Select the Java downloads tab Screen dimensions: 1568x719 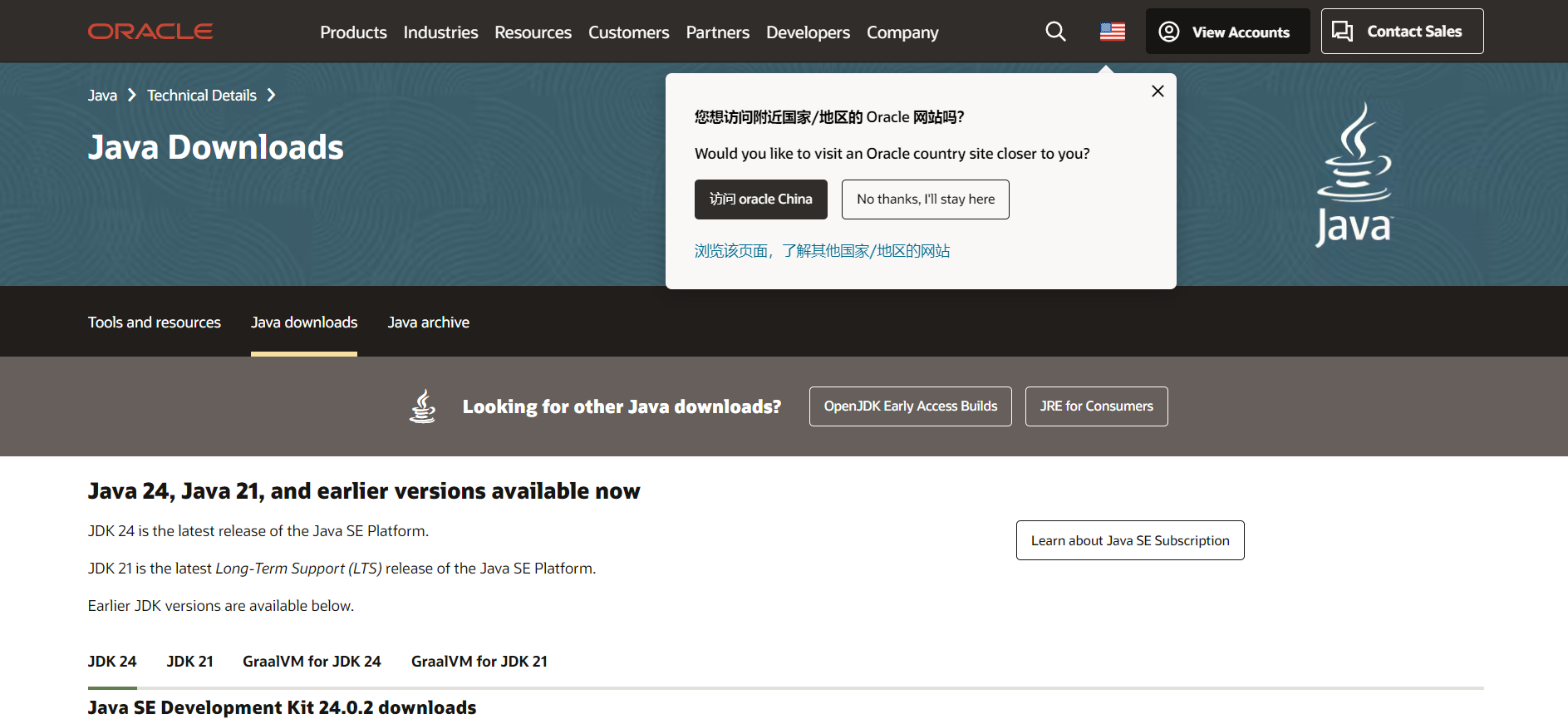click(304, 323)
